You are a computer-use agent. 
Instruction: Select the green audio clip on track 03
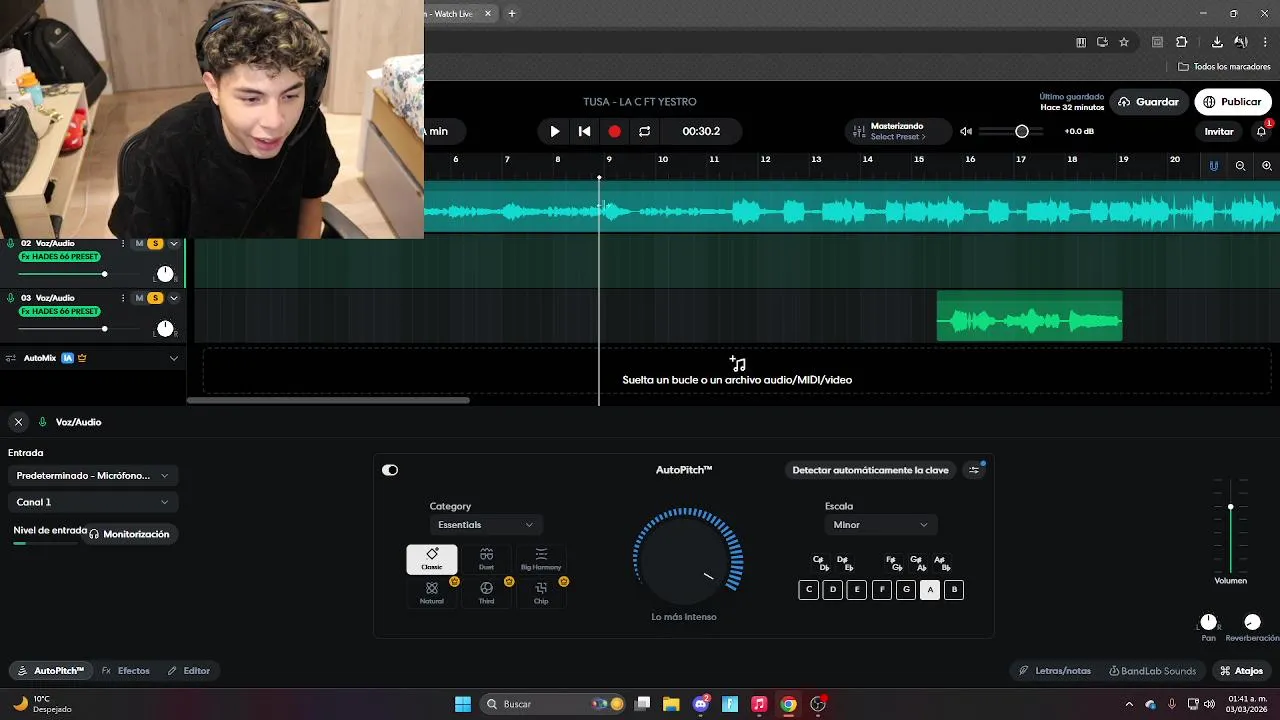click(x=1029, y=316)
